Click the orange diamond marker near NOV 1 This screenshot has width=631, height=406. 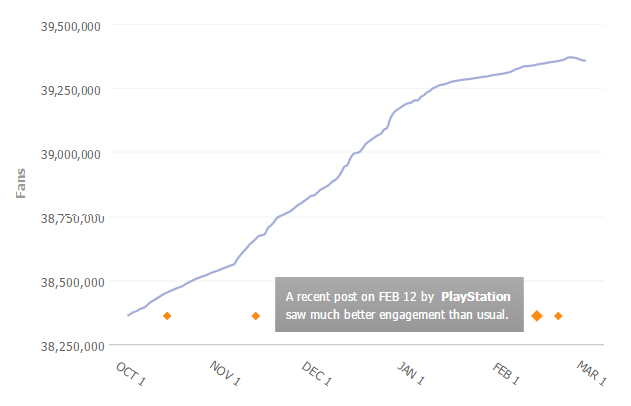coord(256,316)
